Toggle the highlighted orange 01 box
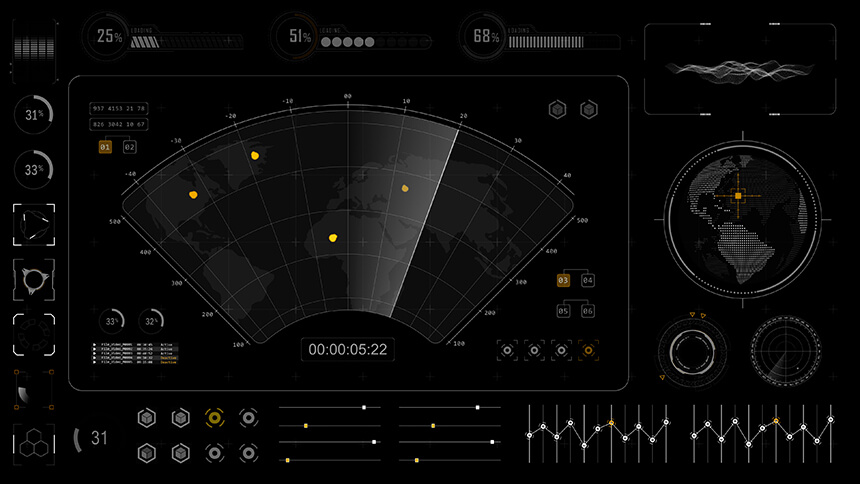Image resolution: width=860 pixels, height=484 pixels. [105, 147]
